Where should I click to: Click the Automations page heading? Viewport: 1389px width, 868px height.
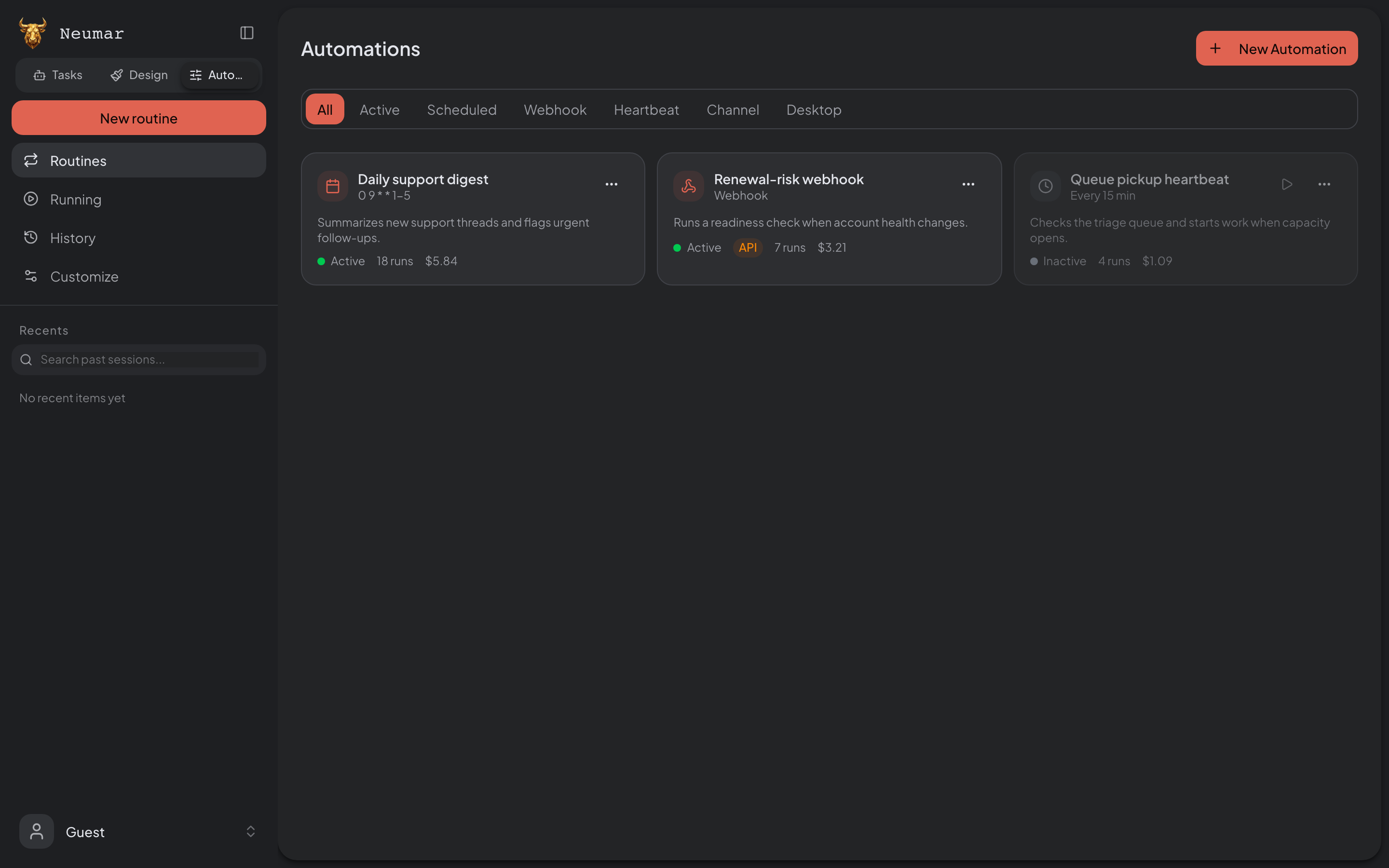tap(360, 49)
